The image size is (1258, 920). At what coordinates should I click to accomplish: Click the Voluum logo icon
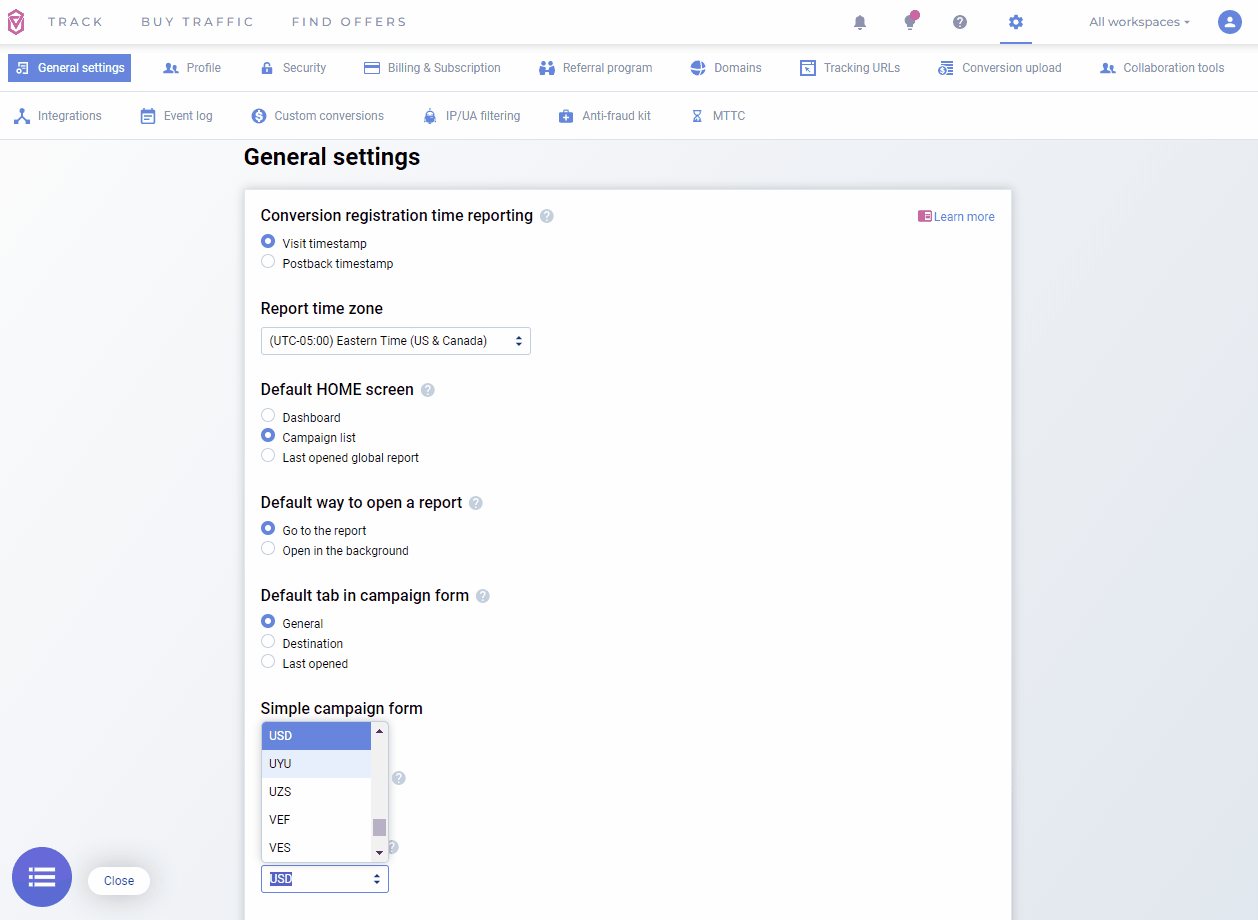[16, 22]
